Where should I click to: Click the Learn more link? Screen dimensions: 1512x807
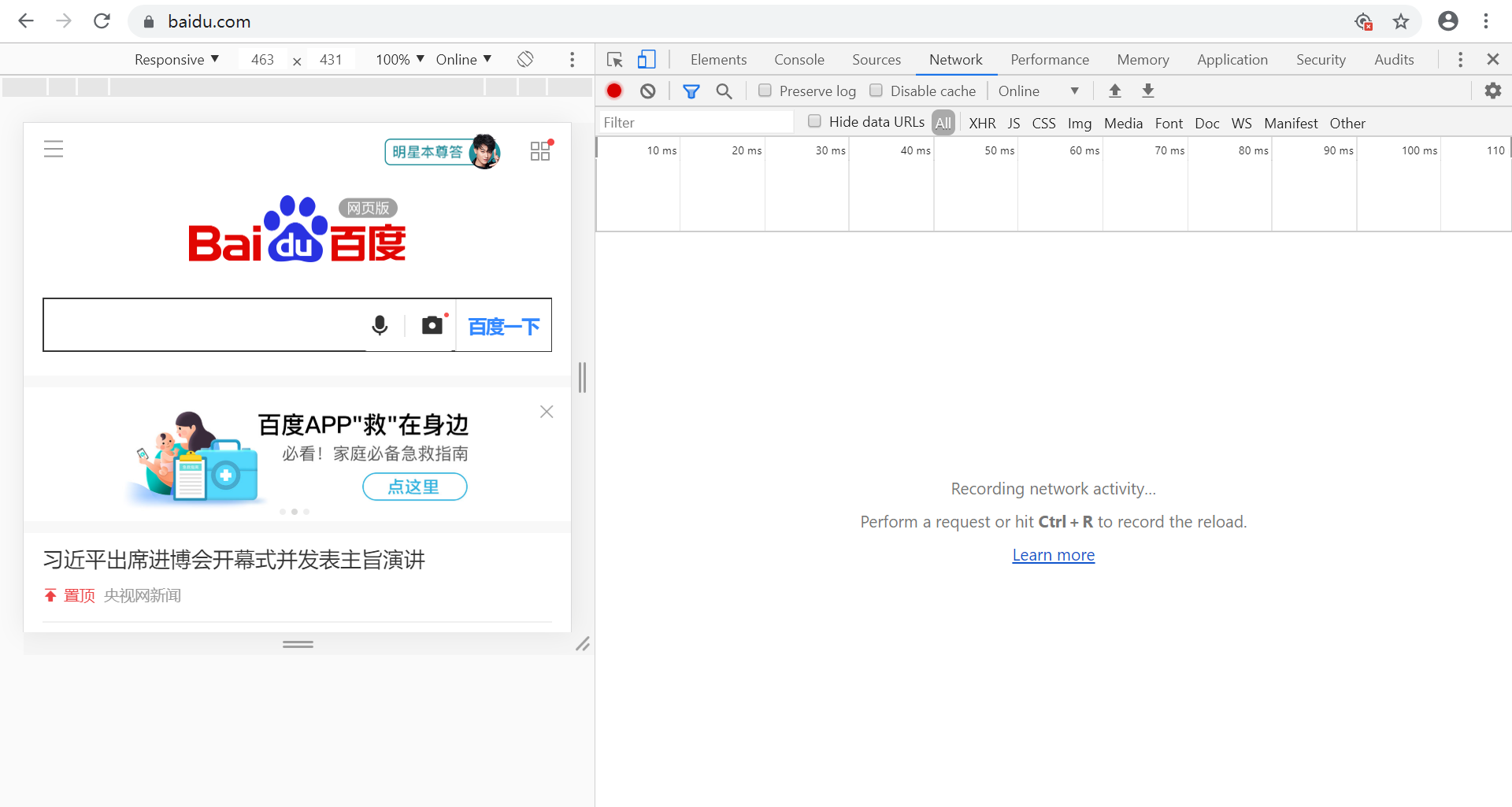(1053, 555)
